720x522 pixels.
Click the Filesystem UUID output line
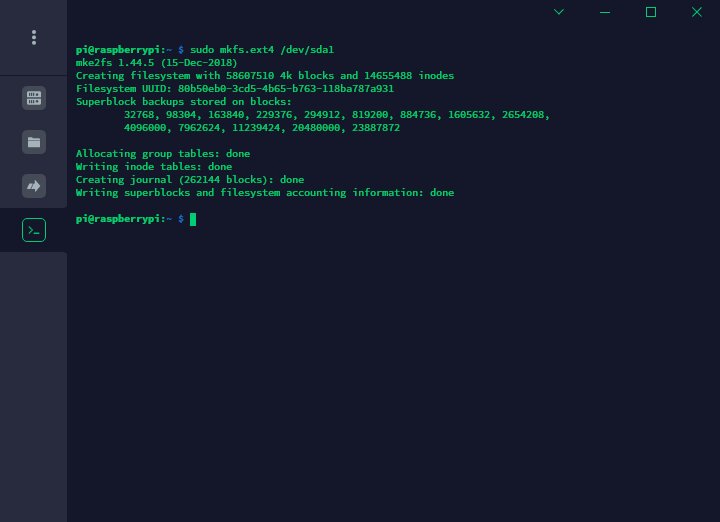click(x=235, y=89)
